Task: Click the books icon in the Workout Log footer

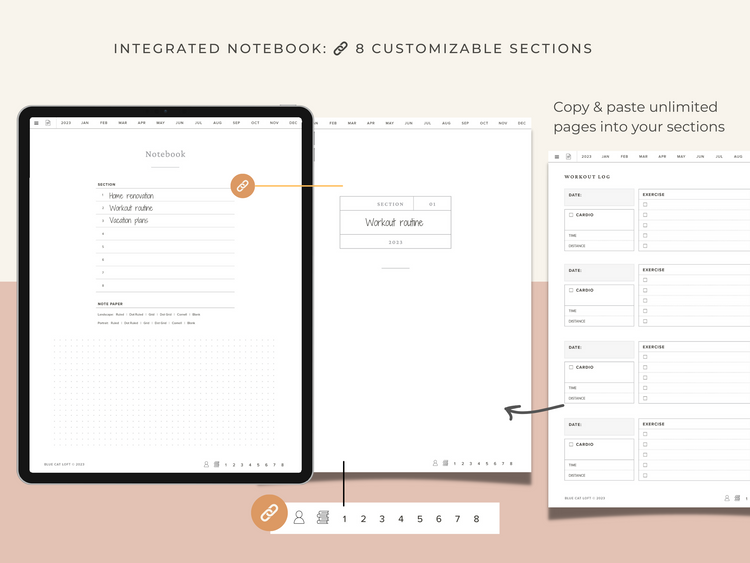Action: click(x=737, y=497)
